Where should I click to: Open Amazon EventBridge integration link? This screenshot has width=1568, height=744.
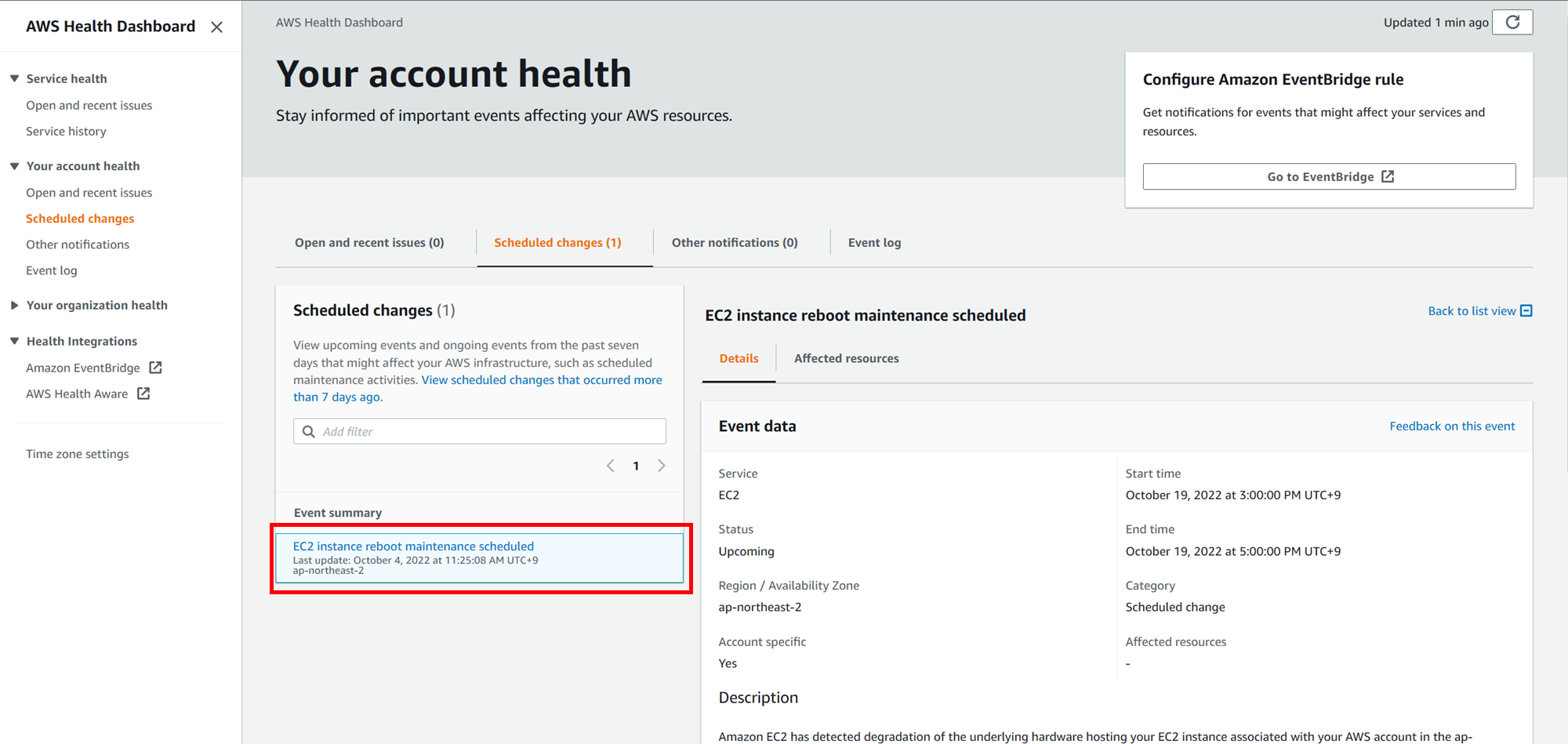coord(83,368)
